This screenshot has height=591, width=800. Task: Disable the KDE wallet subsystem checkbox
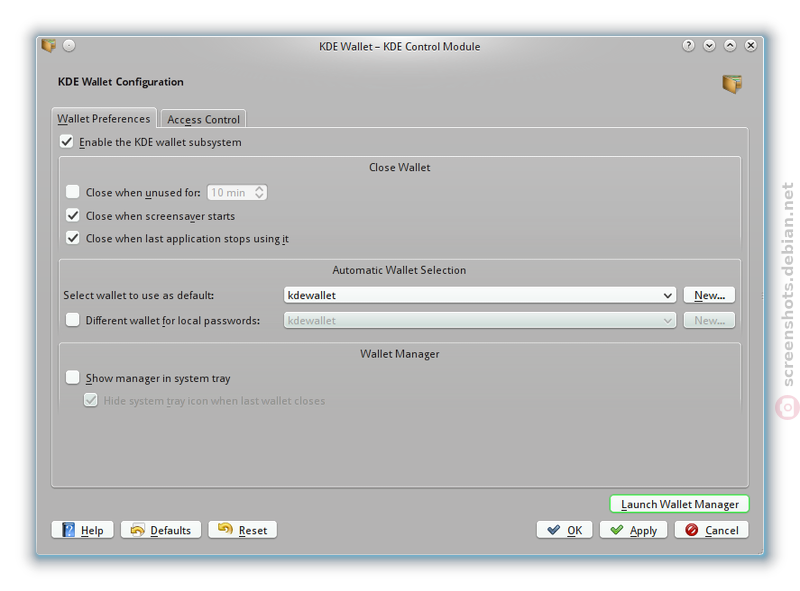coord(67,141)
